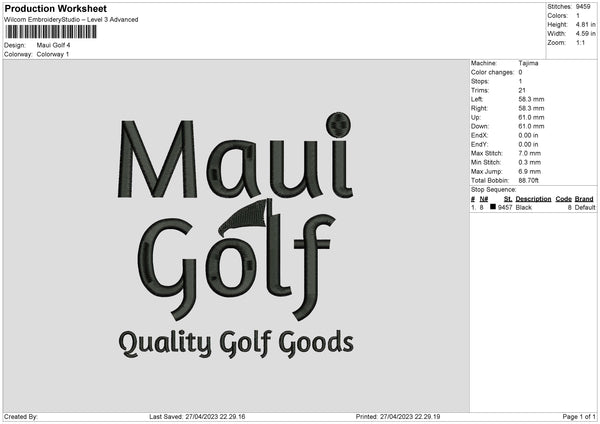This screenshot has width=600, height=424.
Task: Click the Production Worksheet title
Action: tap(55, 8)
